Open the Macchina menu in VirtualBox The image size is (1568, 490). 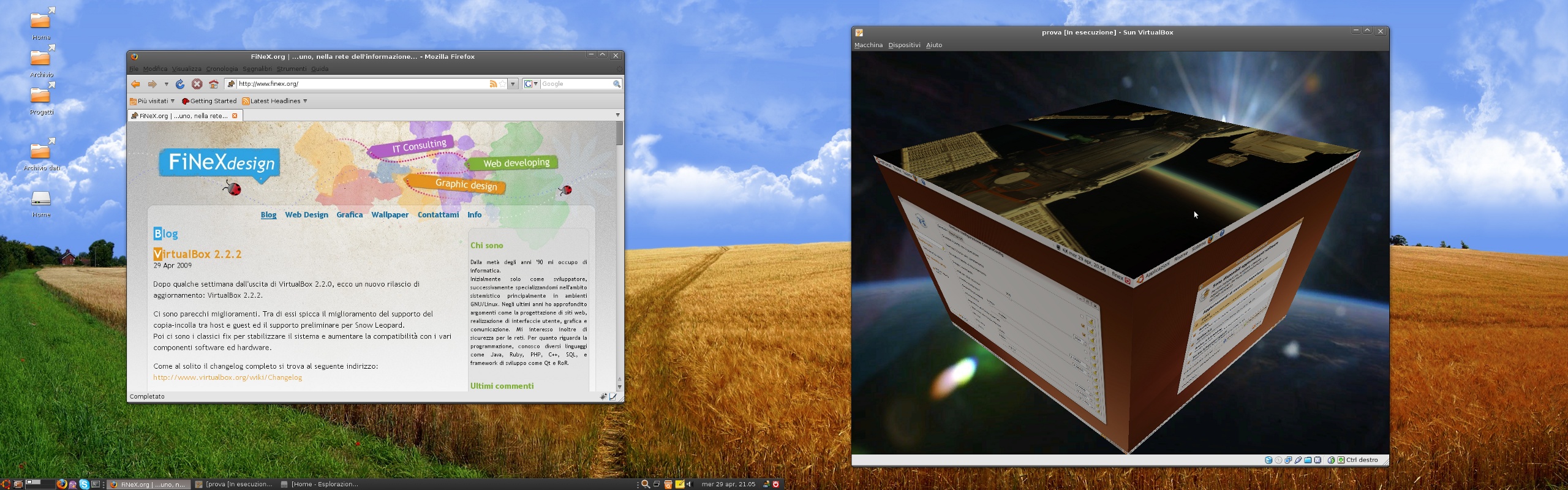click(869, 45)
